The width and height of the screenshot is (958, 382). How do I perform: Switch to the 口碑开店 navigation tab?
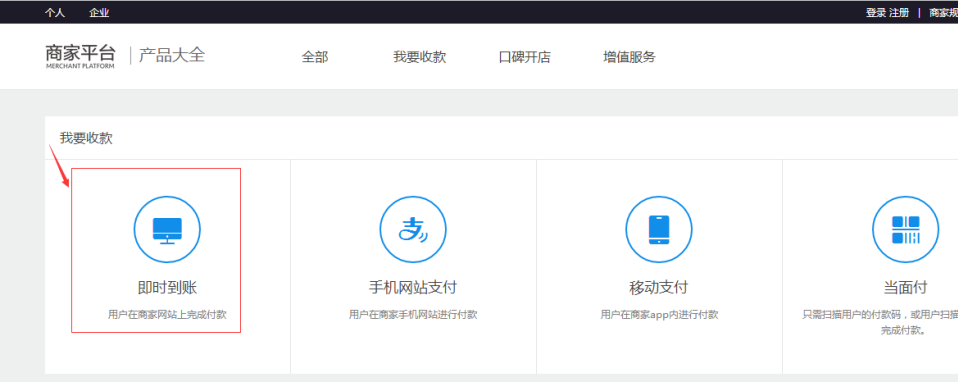point(525,57)
